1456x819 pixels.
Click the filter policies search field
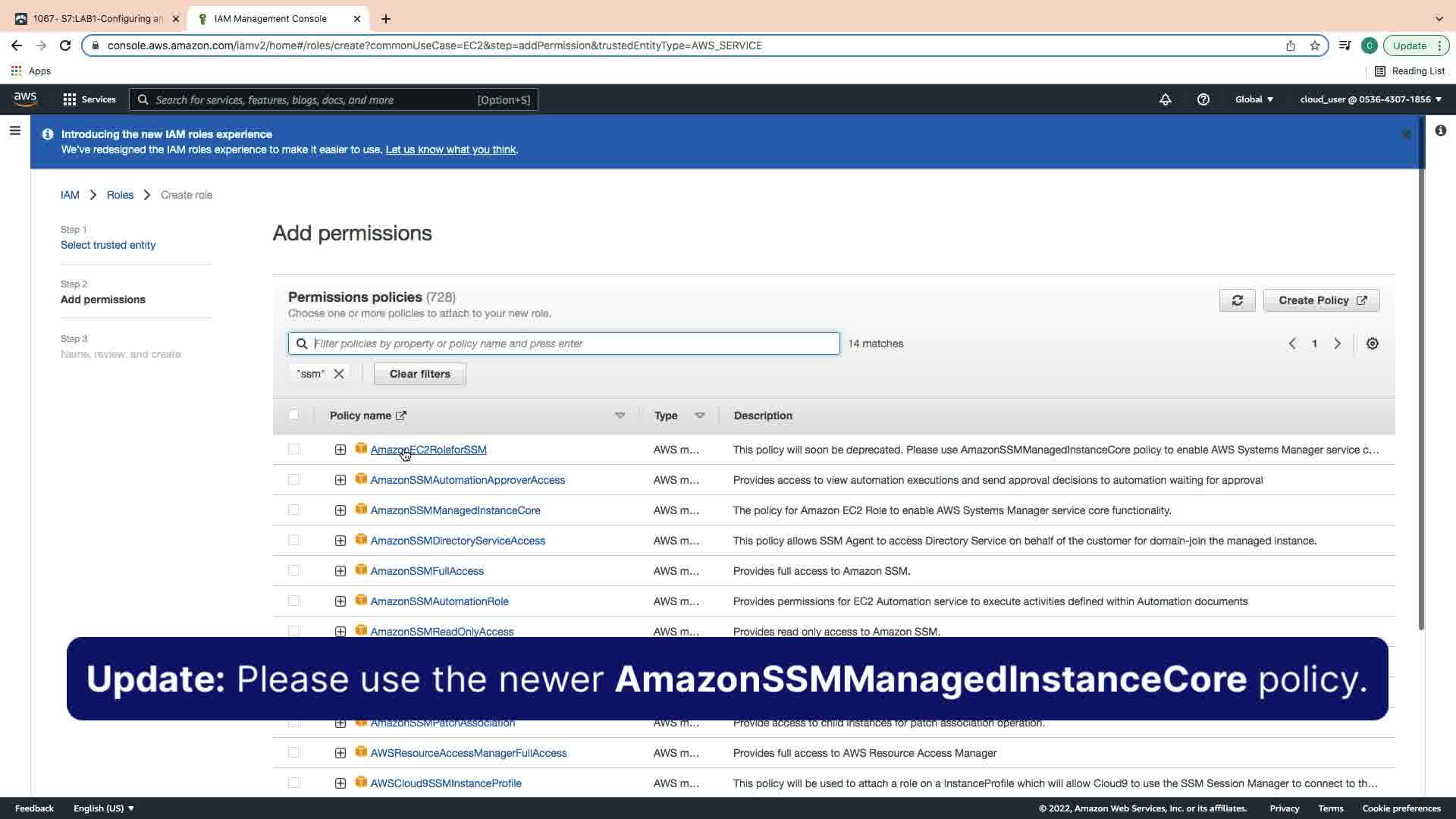[x=573, y=344]
